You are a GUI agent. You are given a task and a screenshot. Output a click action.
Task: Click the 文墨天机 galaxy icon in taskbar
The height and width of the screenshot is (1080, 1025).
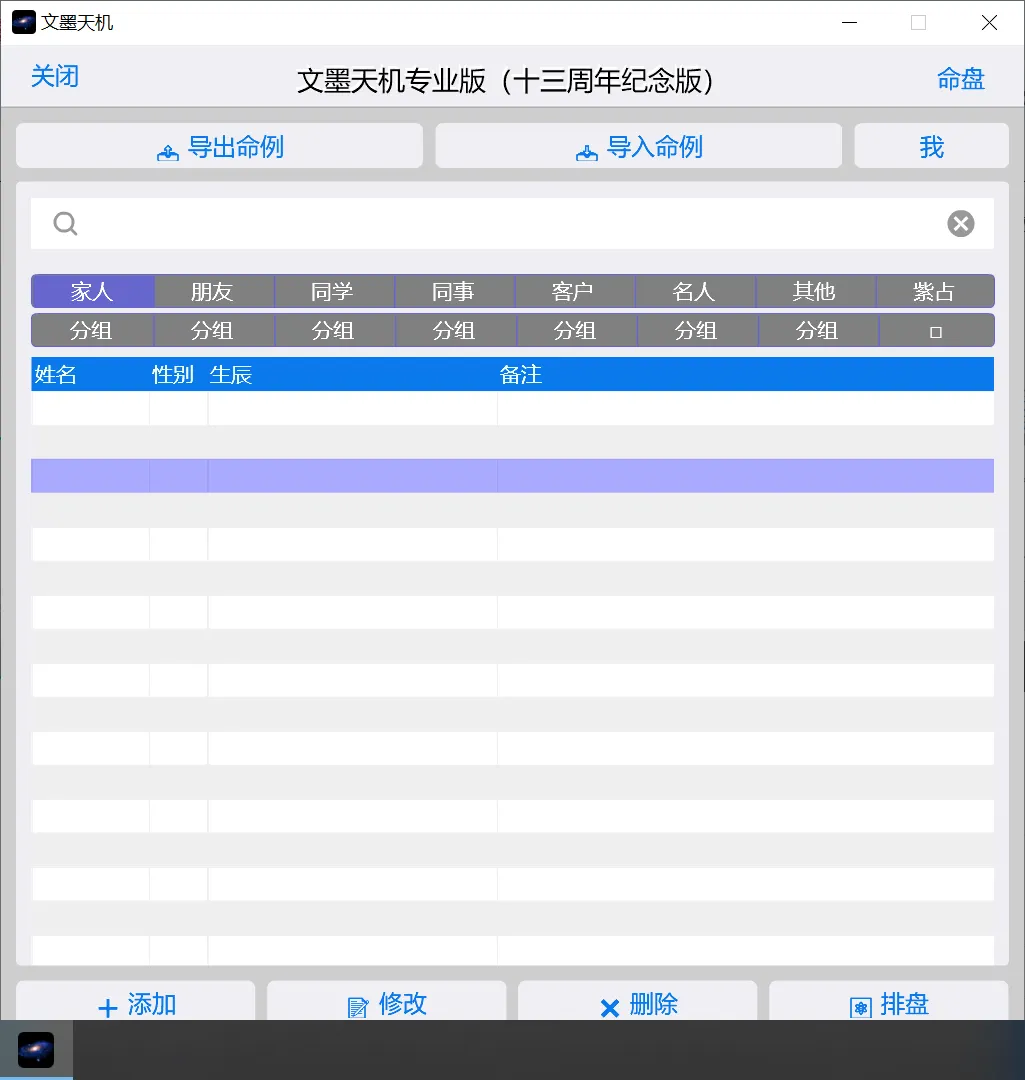click(x=36, y=1050)
